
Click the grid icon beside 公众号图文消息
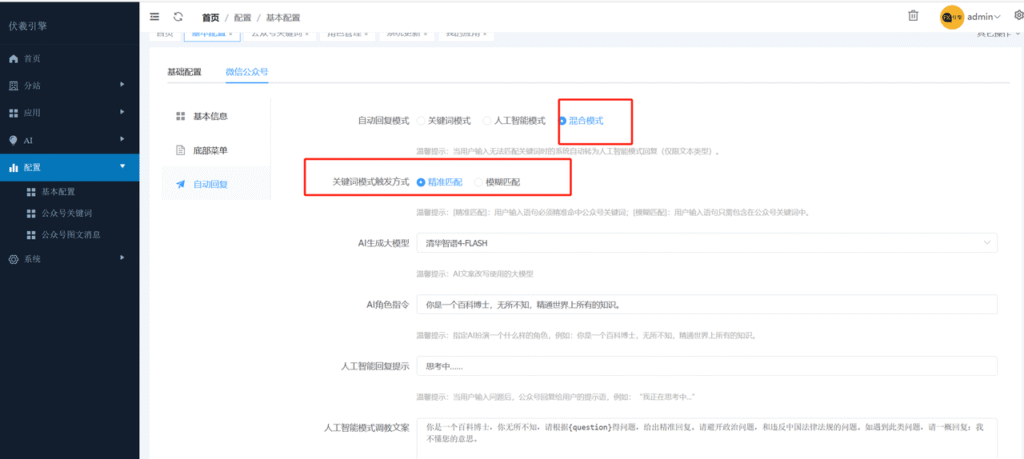click(30, 234)
